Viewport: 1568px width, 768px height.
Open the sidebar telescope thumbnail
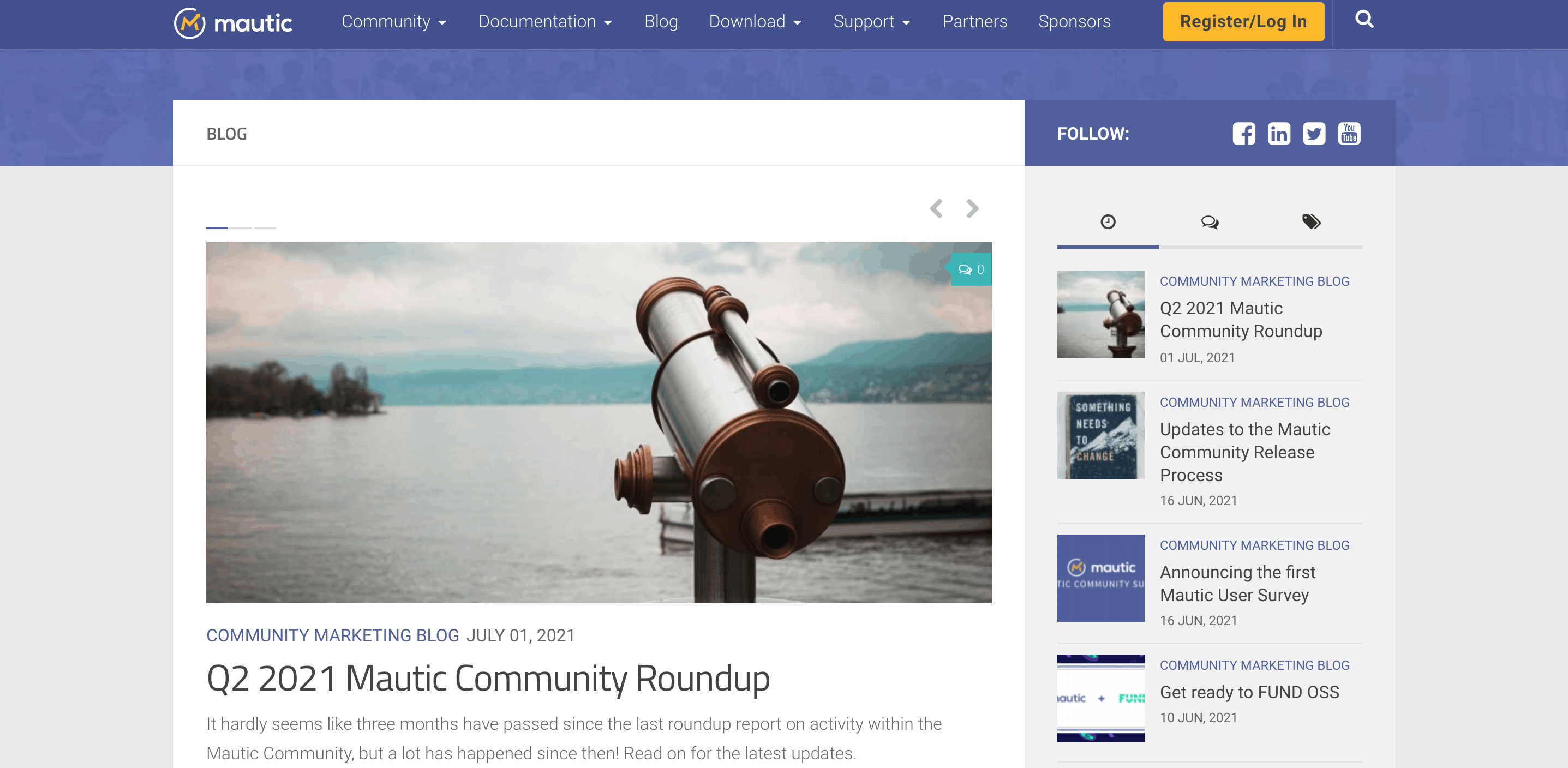tap(1100, 314)
